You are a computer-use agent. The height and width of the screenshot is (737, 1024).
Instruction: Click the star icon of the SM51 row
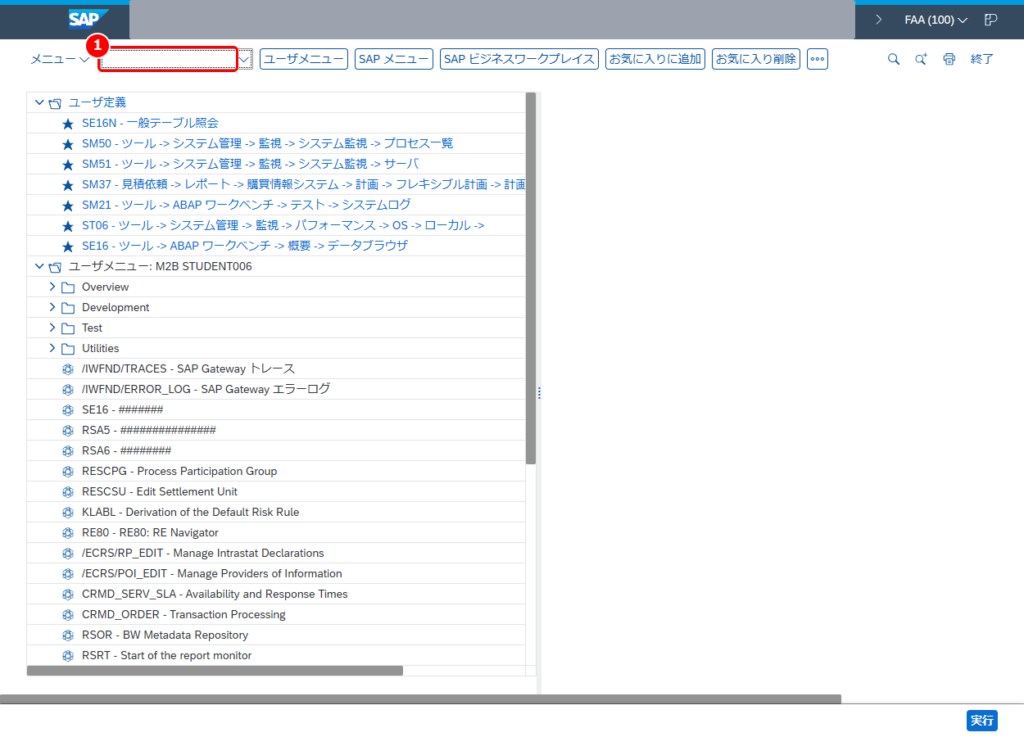coord(68,165)
